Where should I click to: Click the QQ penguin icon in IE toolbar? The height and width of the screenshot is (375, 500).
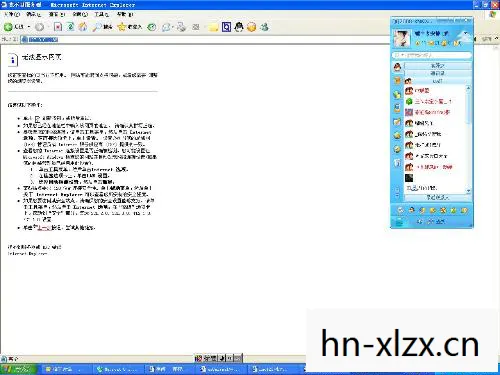tap(239, 27)
